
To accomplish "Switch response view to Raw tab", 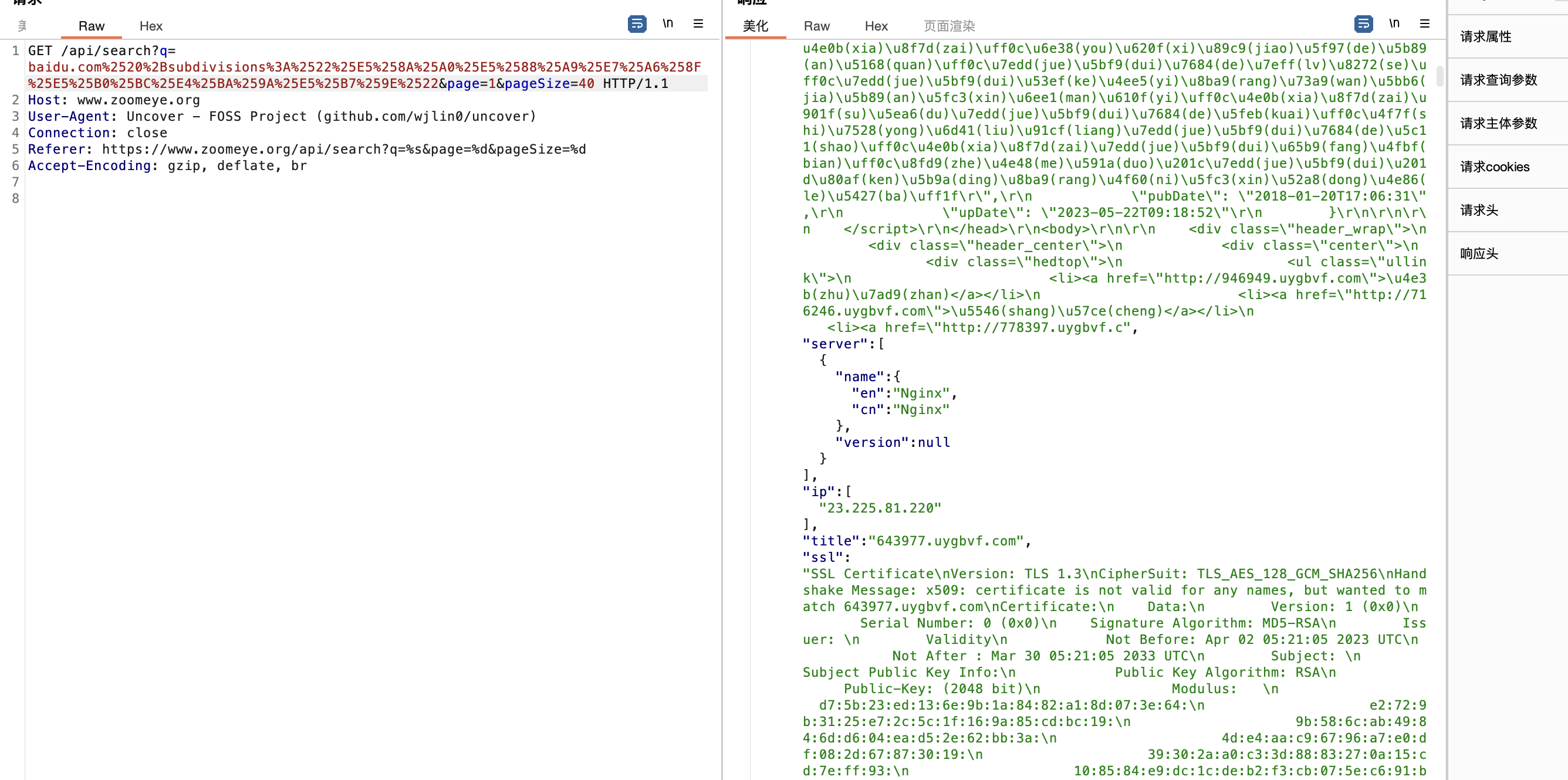I will pos(816,26).
